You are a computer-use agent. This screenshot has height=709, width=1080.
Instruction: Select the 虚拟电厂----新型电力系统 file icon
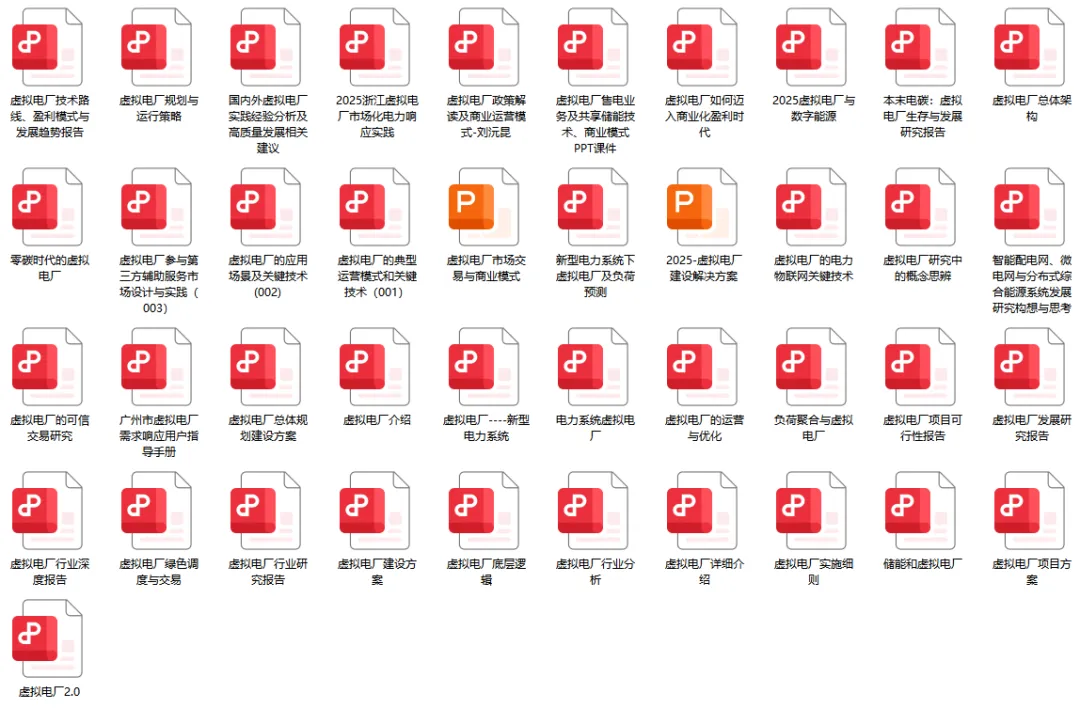(x=484, y=367)
